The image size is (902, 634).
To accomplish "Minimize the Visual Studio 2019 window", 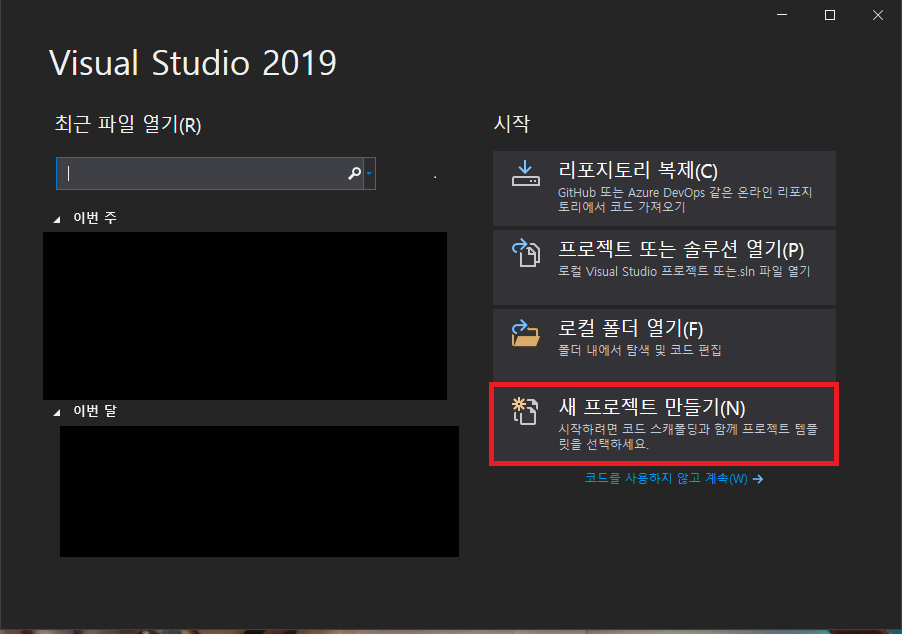I will click(x=782, y=15).
